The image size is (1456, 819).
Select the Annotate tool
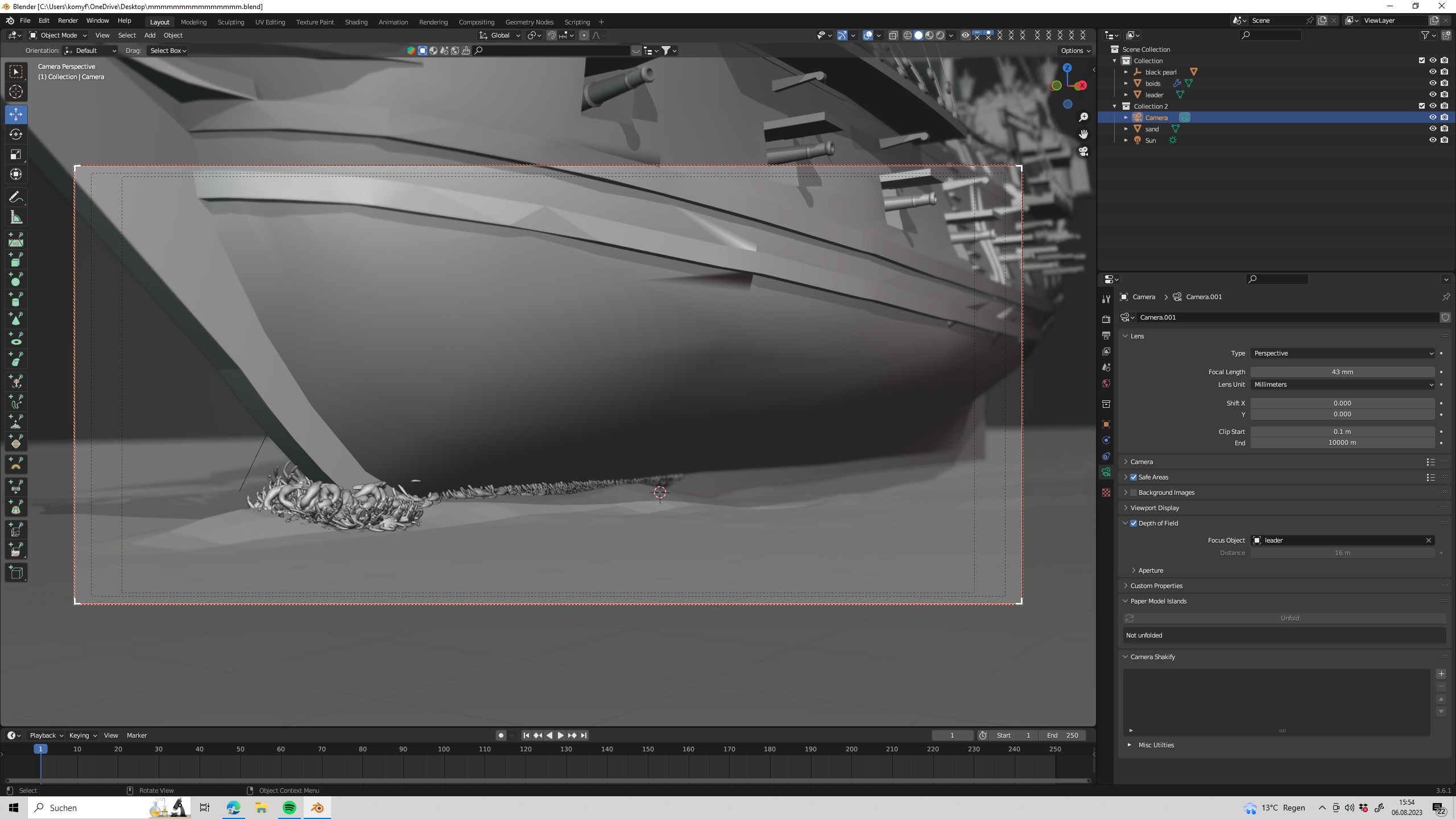16,197
